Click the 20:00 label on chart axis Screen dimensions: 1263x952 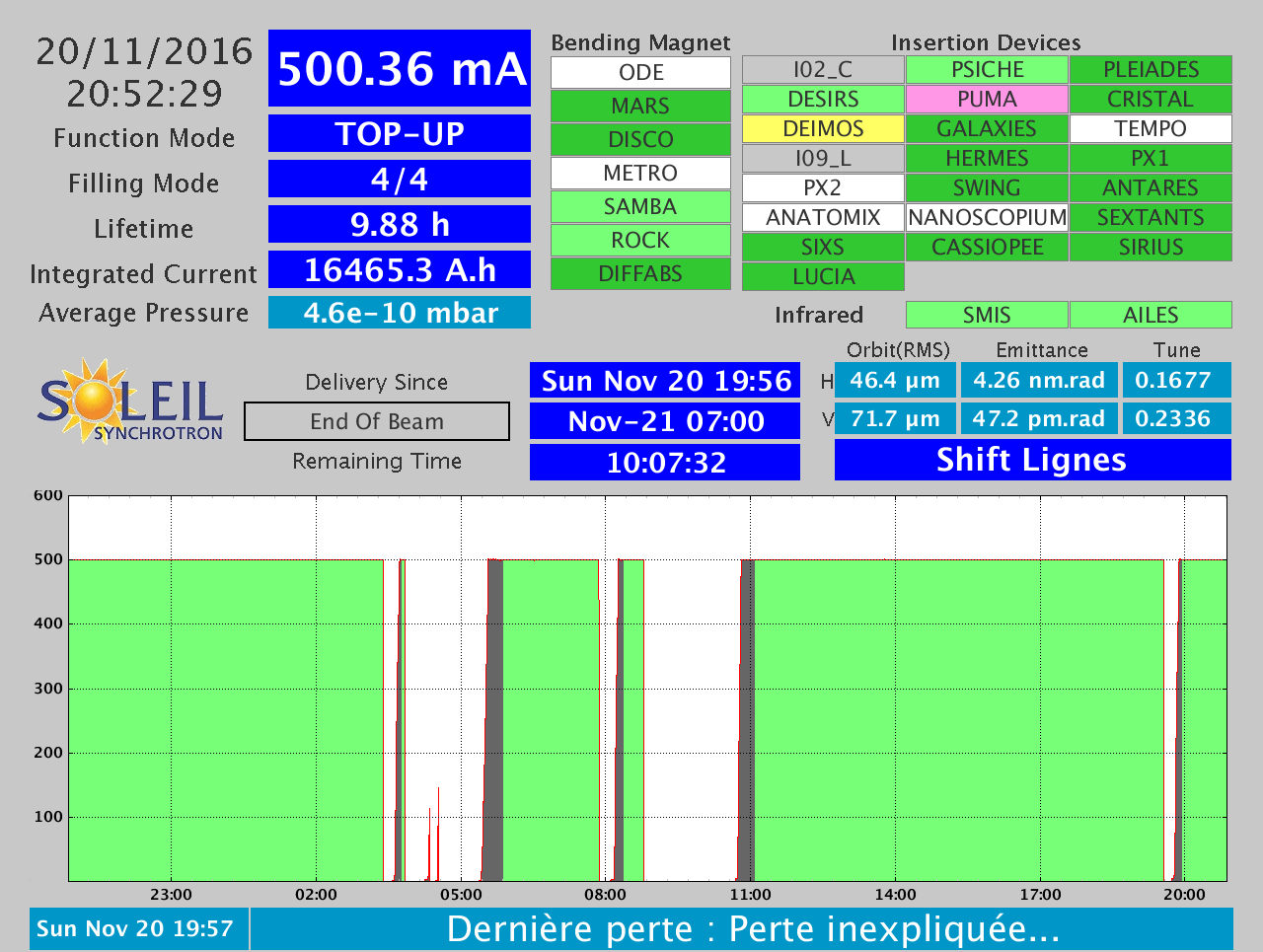[1184, 895]
